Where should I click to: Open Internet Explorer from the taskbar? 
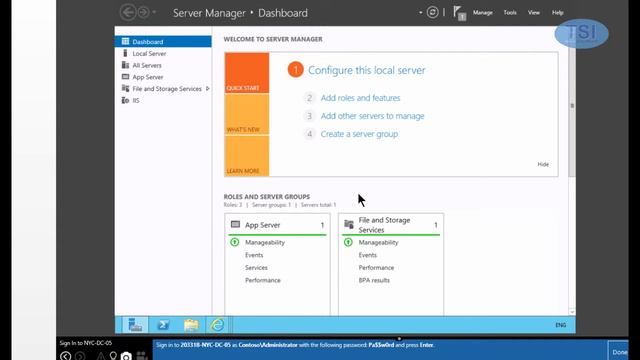pyautogui.click(x=218, y=325)
